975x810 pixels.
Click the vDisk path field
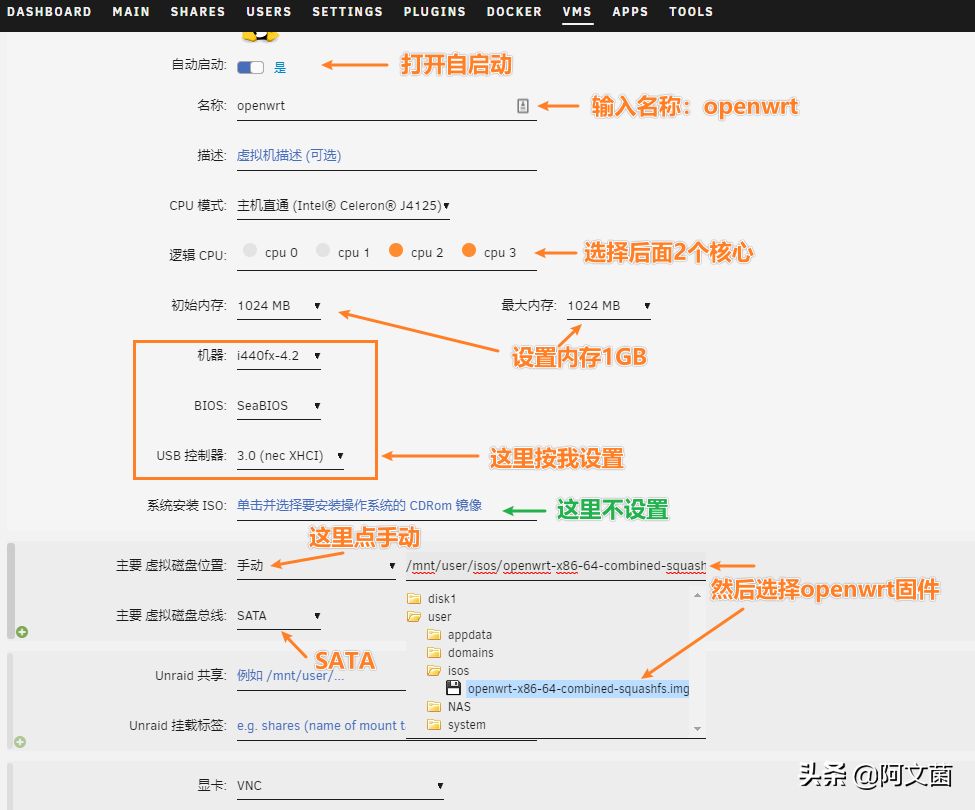pyautogui.click(x=556, y=566)
